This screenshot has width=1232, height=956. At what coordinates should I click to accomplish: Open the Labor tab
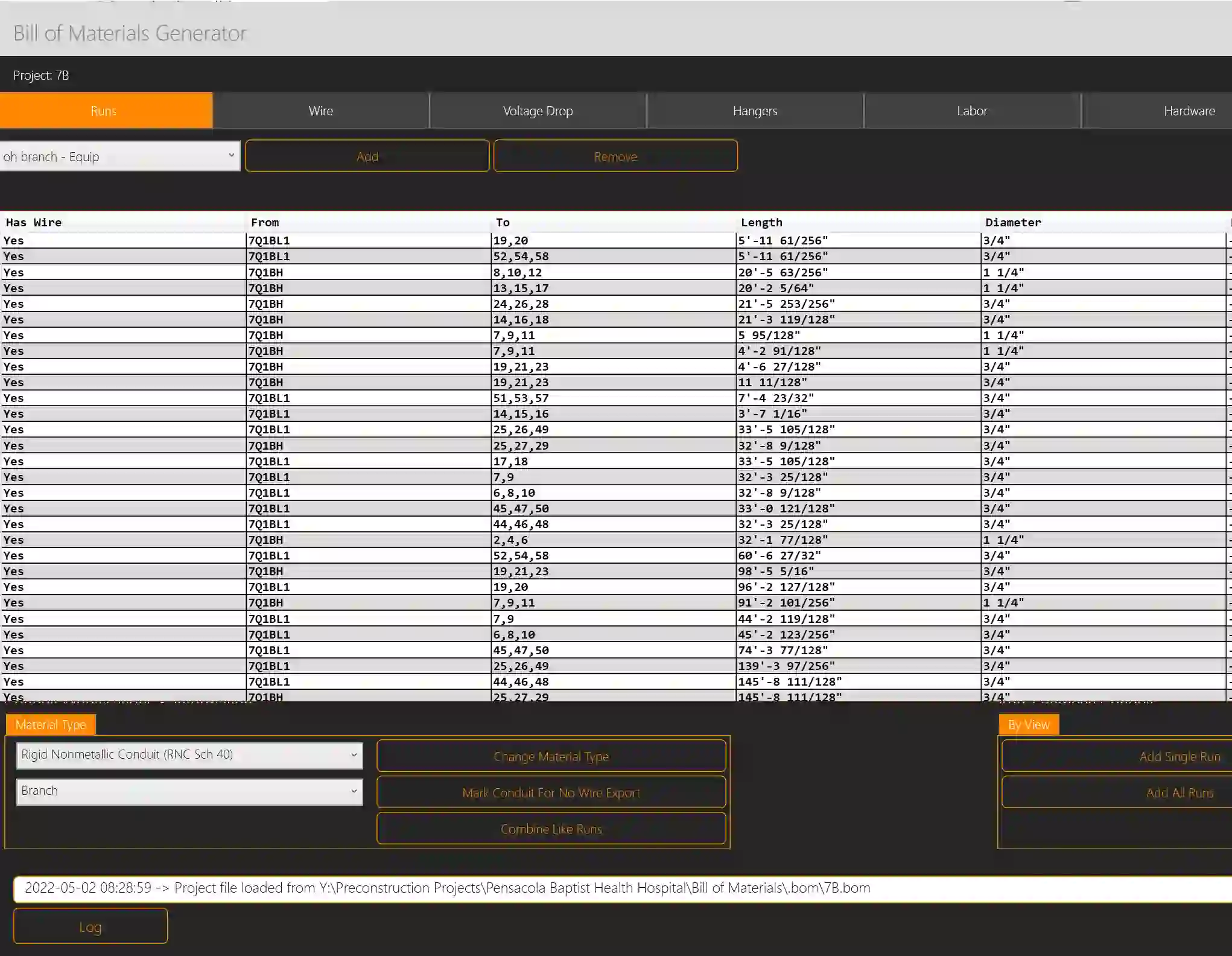[972, 110]
